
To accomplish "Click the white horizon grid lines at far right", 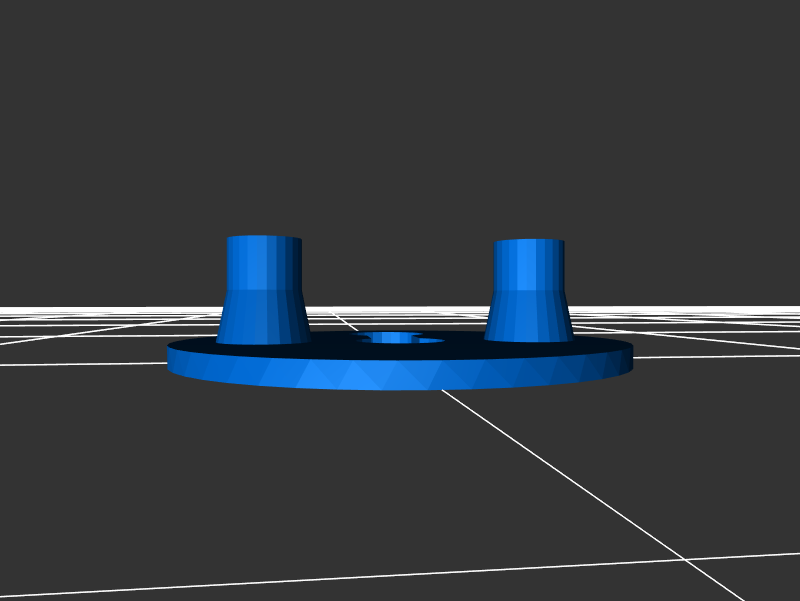I will click(x=740, y=318).
